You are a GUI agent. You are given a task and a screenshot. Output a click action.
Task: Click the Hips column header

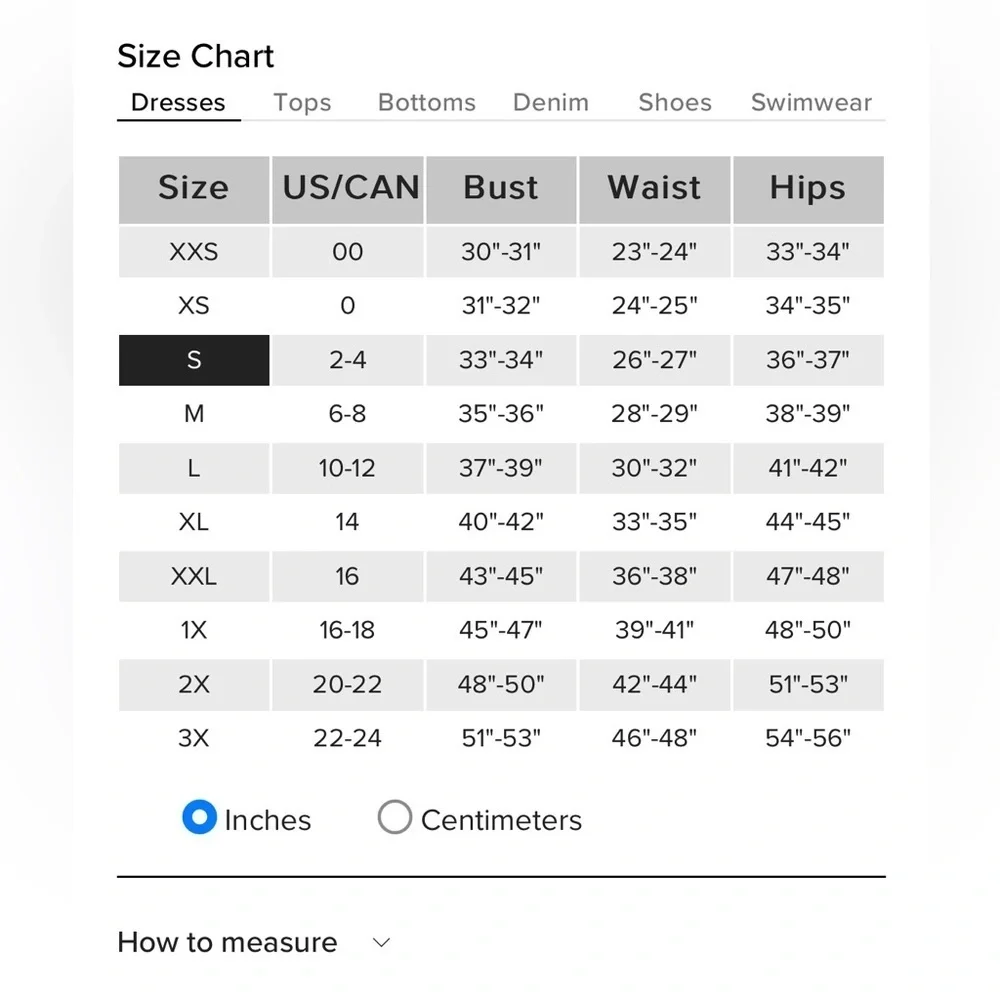tap(808, 189)
